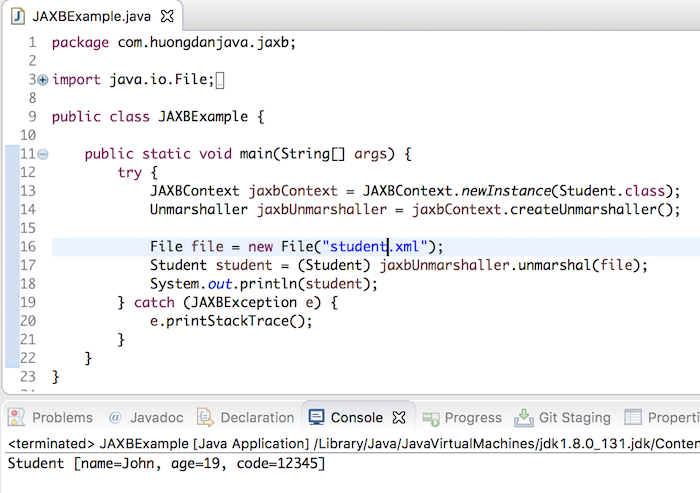Click the "student.xml" string literal
The width and height of the screenshot is (700, 493).
click(375, 247)
